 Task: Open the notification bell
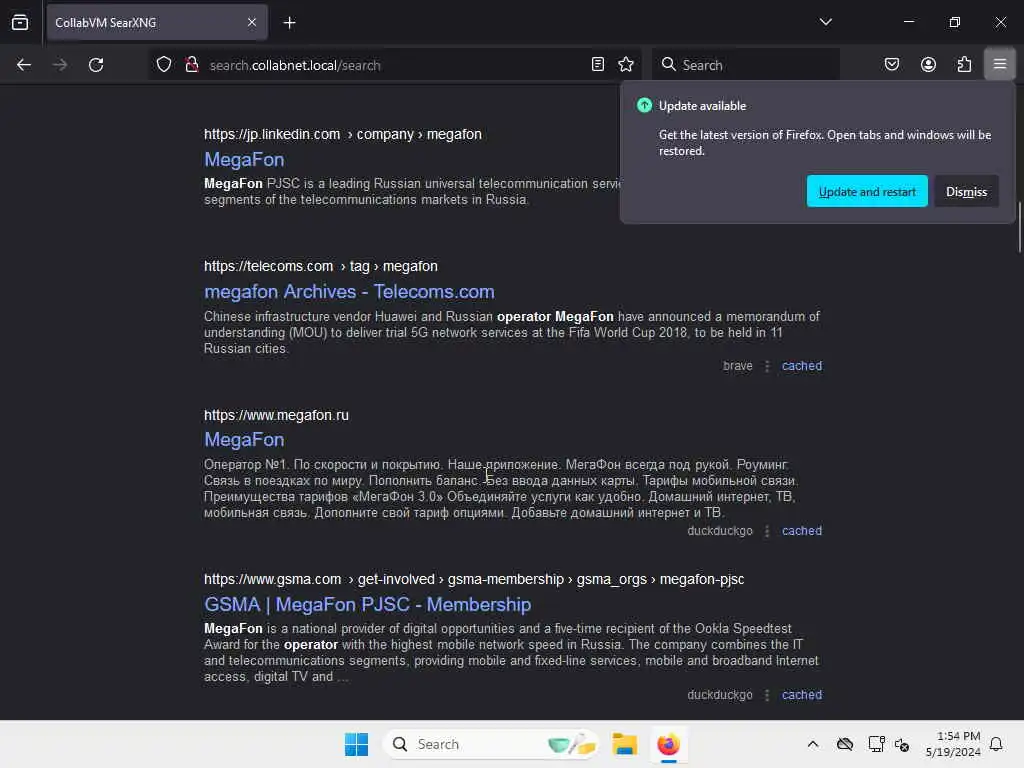click(x=997, y=744)
